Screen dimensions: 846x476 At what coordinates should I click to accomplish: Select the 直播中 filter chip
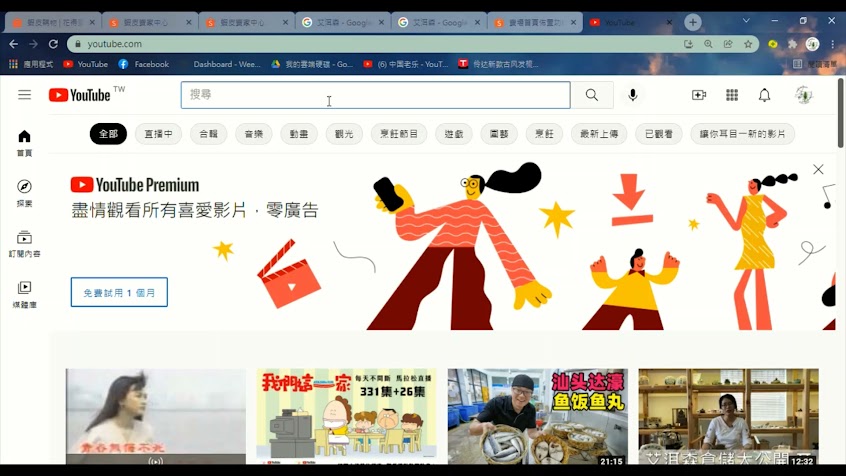point(158,134)
